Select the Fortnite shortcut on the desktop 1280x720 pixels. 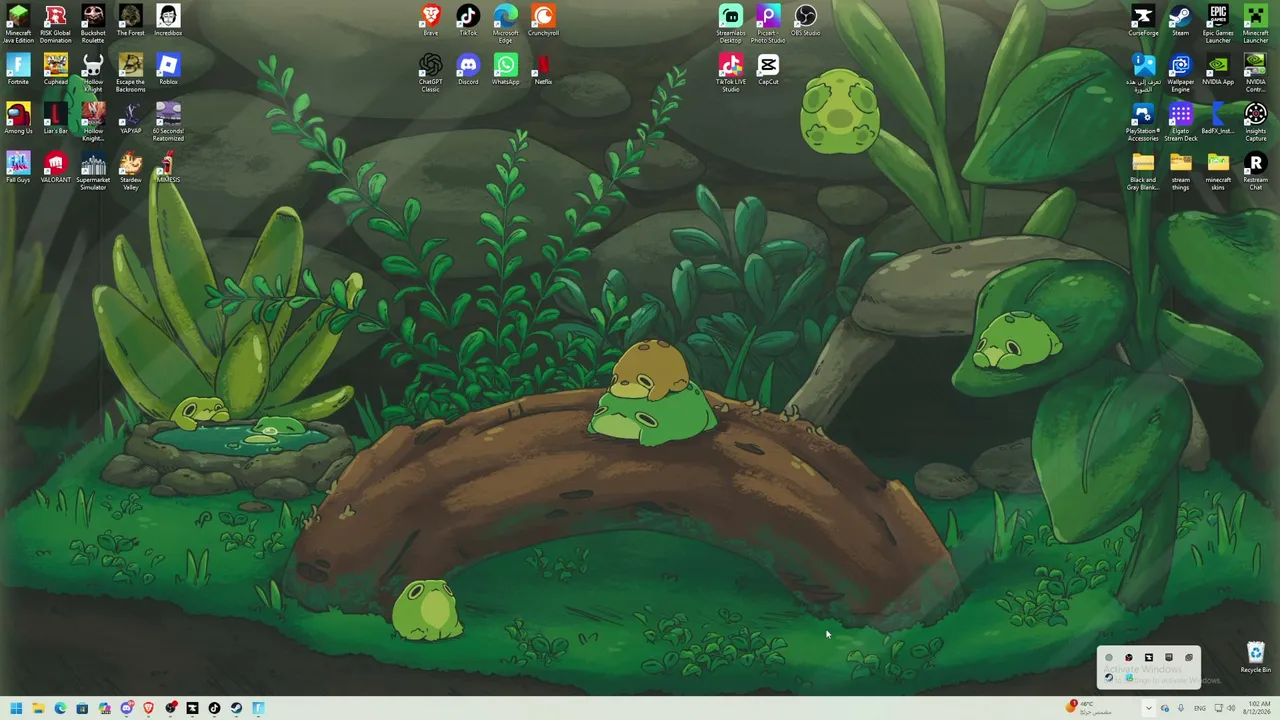[x=18, y=69]
